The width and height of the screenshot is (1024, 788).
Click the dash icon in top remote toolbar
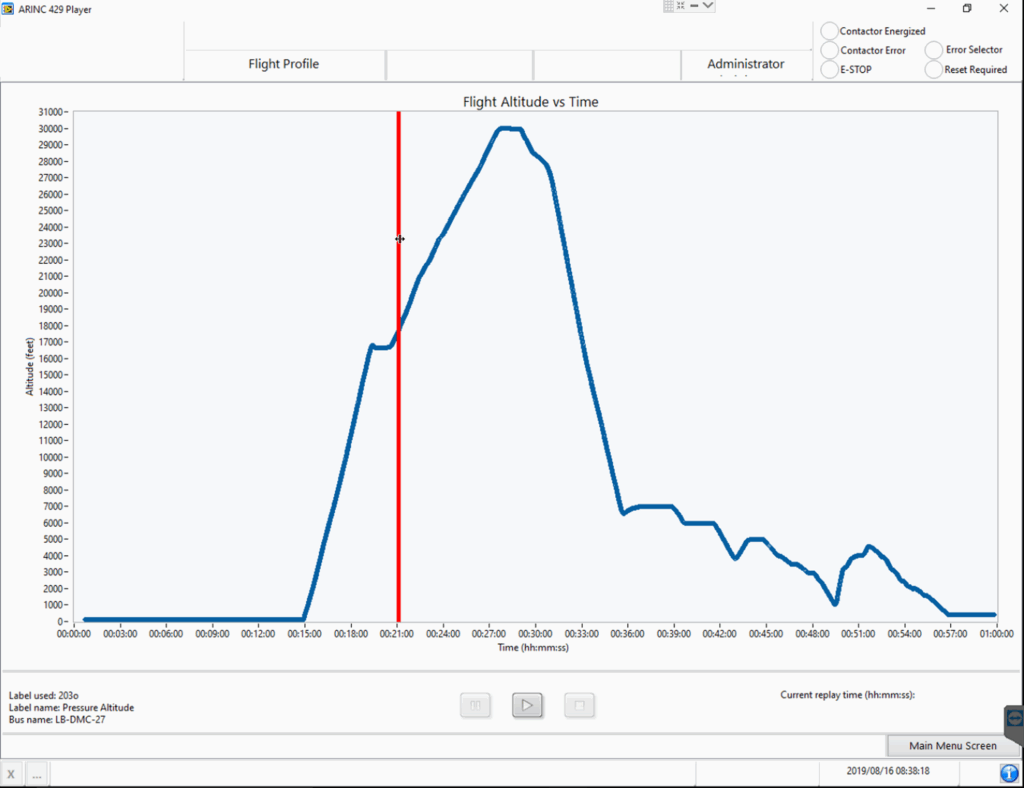coord(693,6)
